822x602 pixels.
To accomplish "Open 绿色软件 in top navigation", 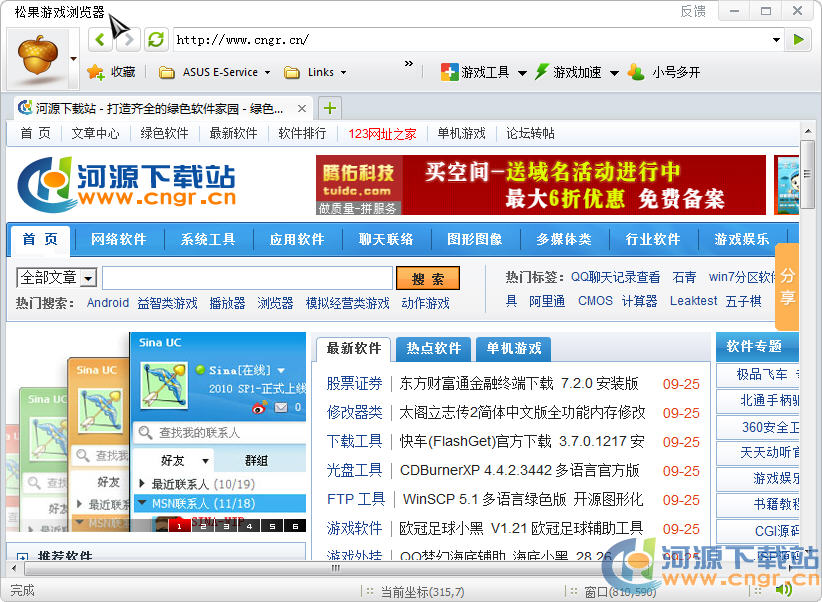I will (x=164, y=134).
